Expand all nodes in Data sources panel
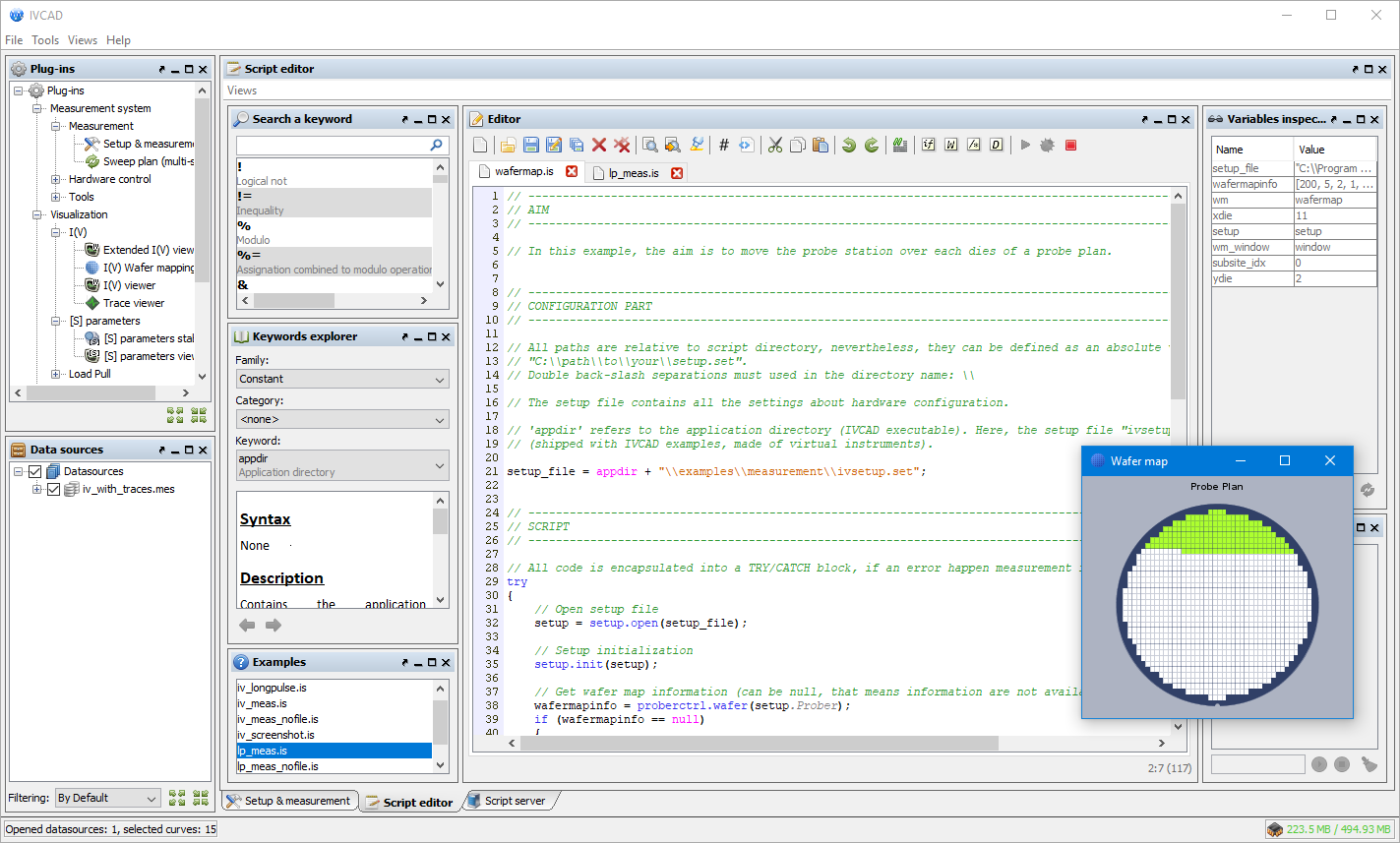 pyautogui.click(x=176, y=798)
